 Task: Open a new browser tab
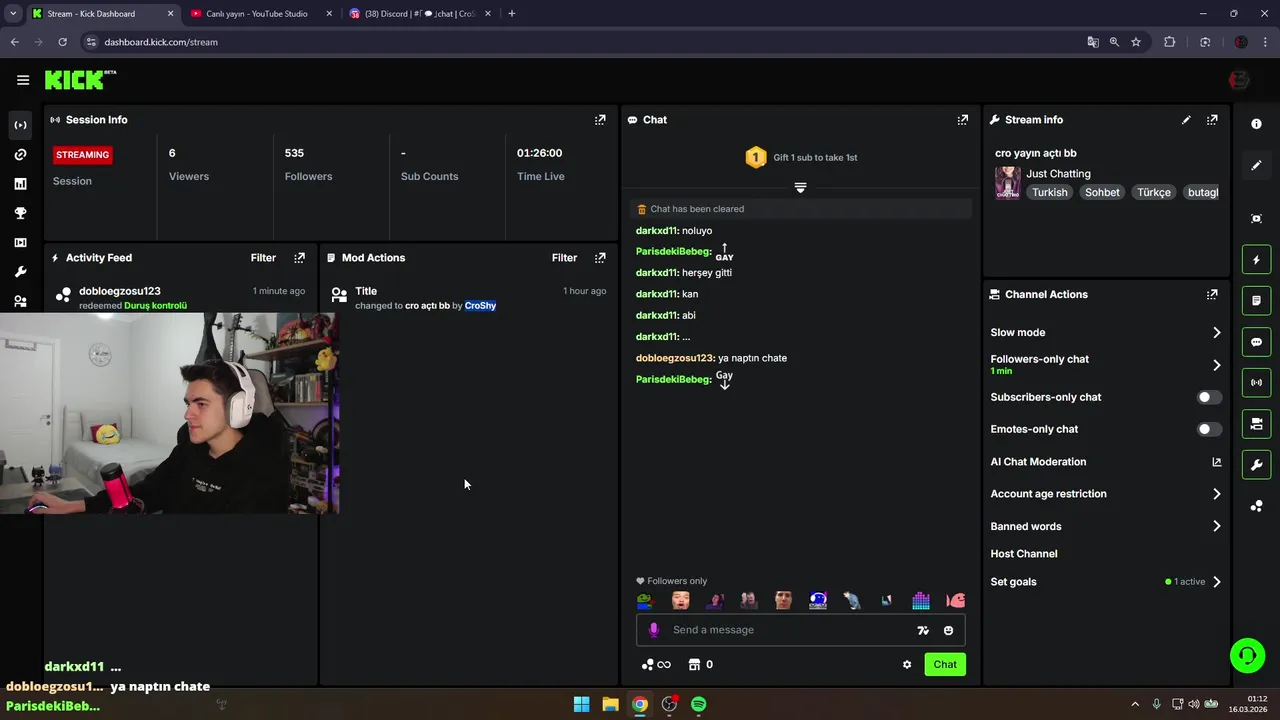pos(512,14)
